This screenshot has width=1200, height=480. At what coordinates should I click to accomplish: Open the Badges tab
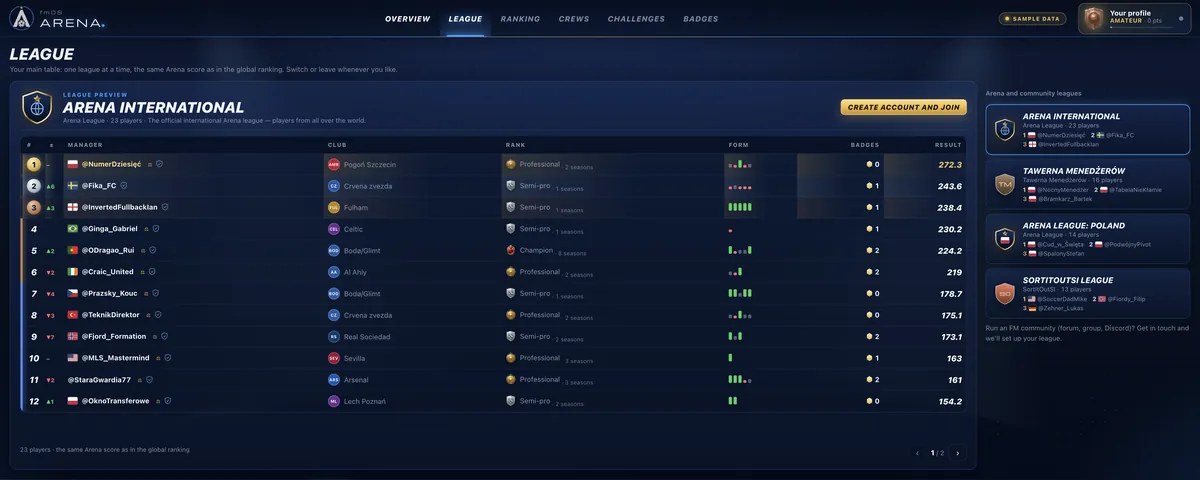pyautogui.click(x=700, y=19)
